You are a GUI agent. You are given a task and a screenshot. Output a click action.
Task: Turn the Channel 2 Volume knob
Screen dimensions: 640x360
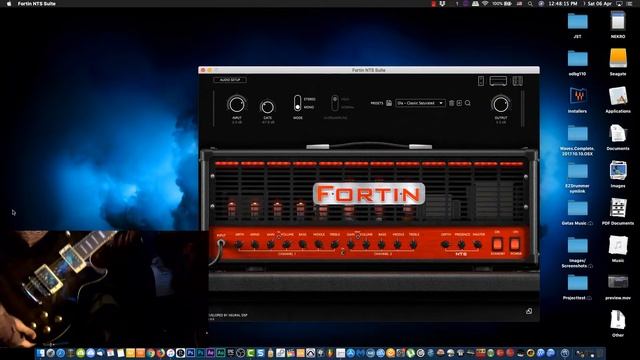pyautogui.click(x=366, y=245)
